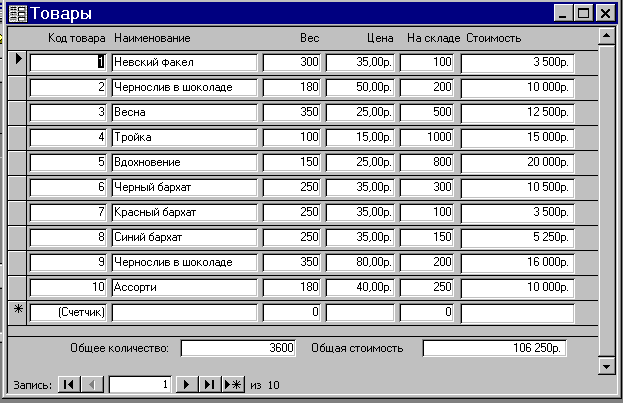Select row selector for Синий бархат
This screenshot has width=623, height=403.
tap(17, 238)
